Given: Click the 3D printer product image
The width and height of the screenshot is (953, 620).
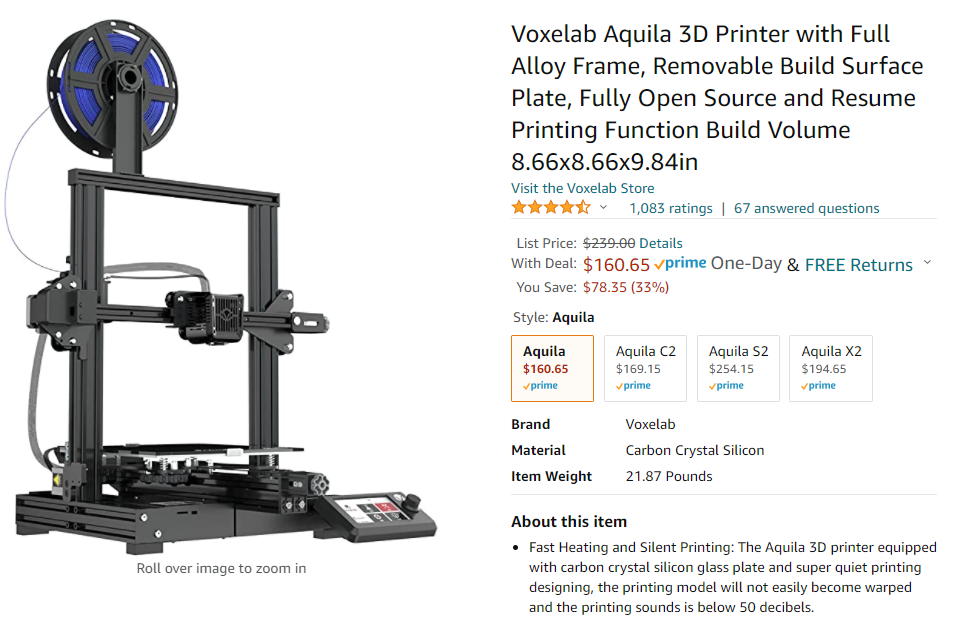Looking at the screenshot, I should click(x=221, y=286).
